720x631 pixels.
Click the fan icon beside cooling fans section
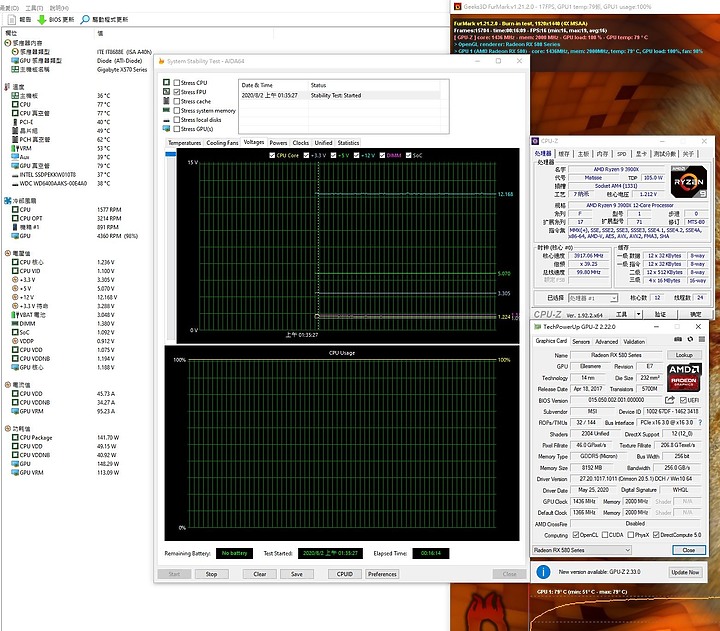pyautogui.click(x=8, y=201)
